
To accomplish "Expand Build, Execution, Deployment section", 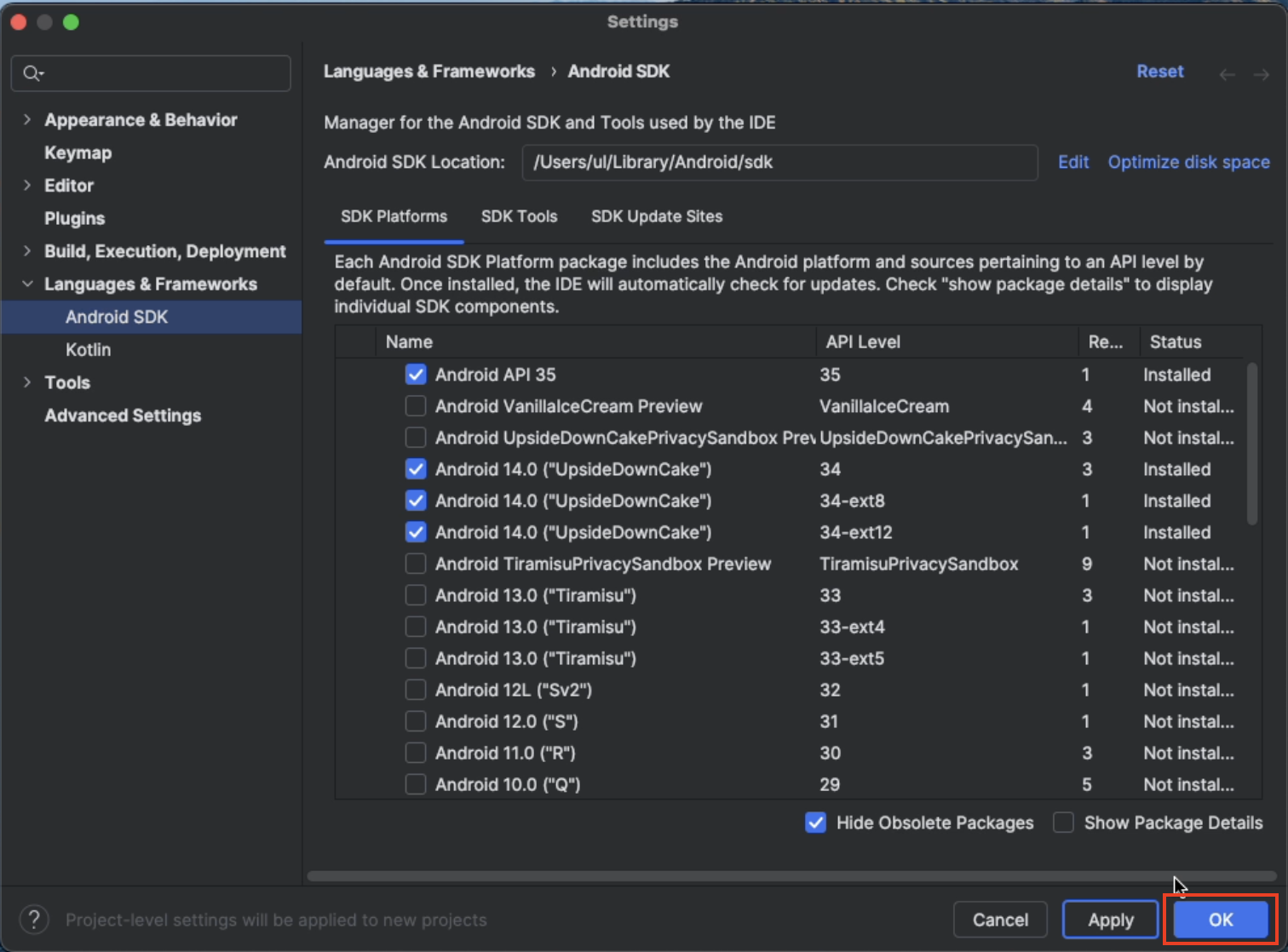I will coord(27,251).
